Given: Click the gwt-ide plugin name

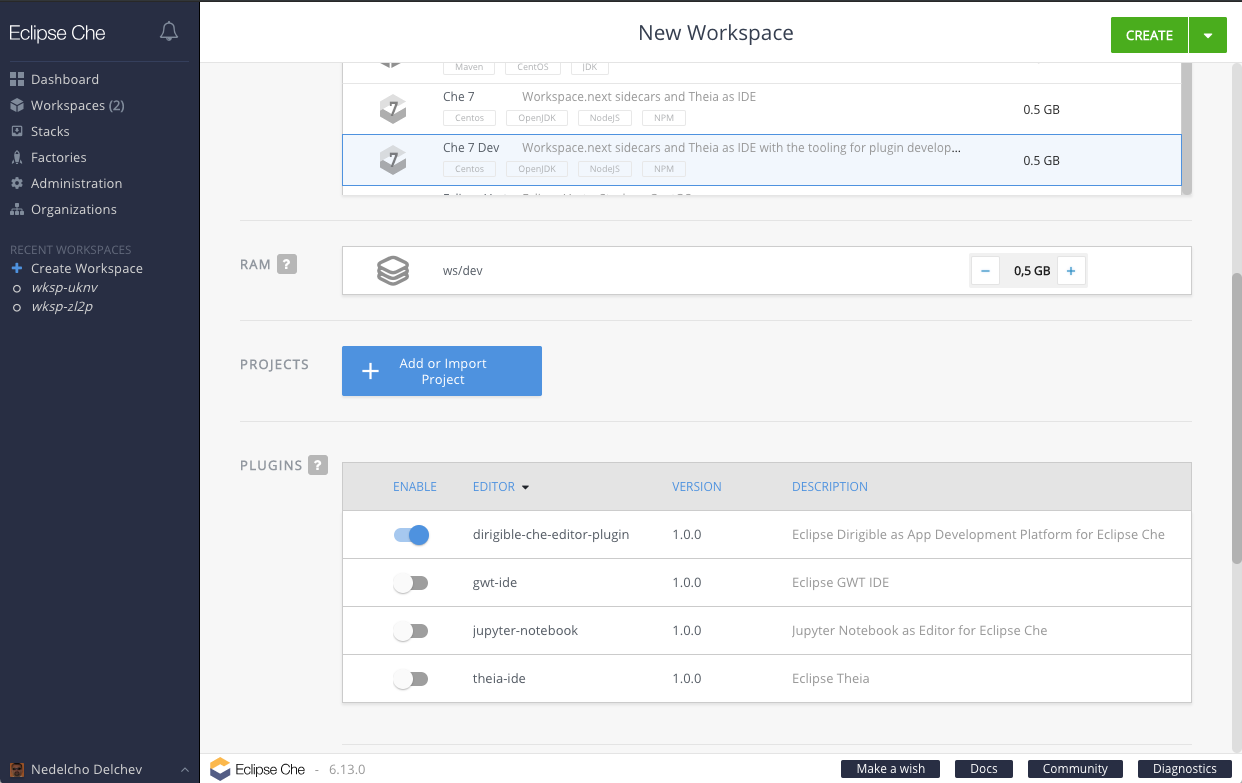Looking at the screenshot, I should [x=495, y=583].
